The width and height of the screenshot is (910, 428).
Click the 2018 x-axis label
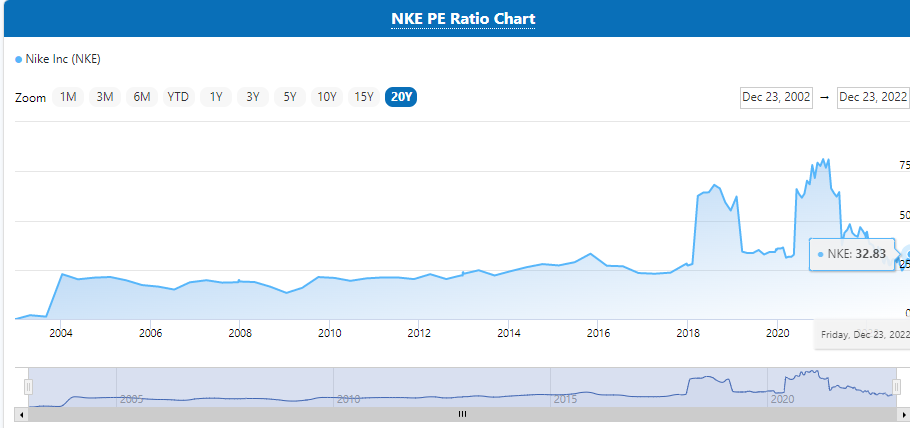tap(688, 333)
